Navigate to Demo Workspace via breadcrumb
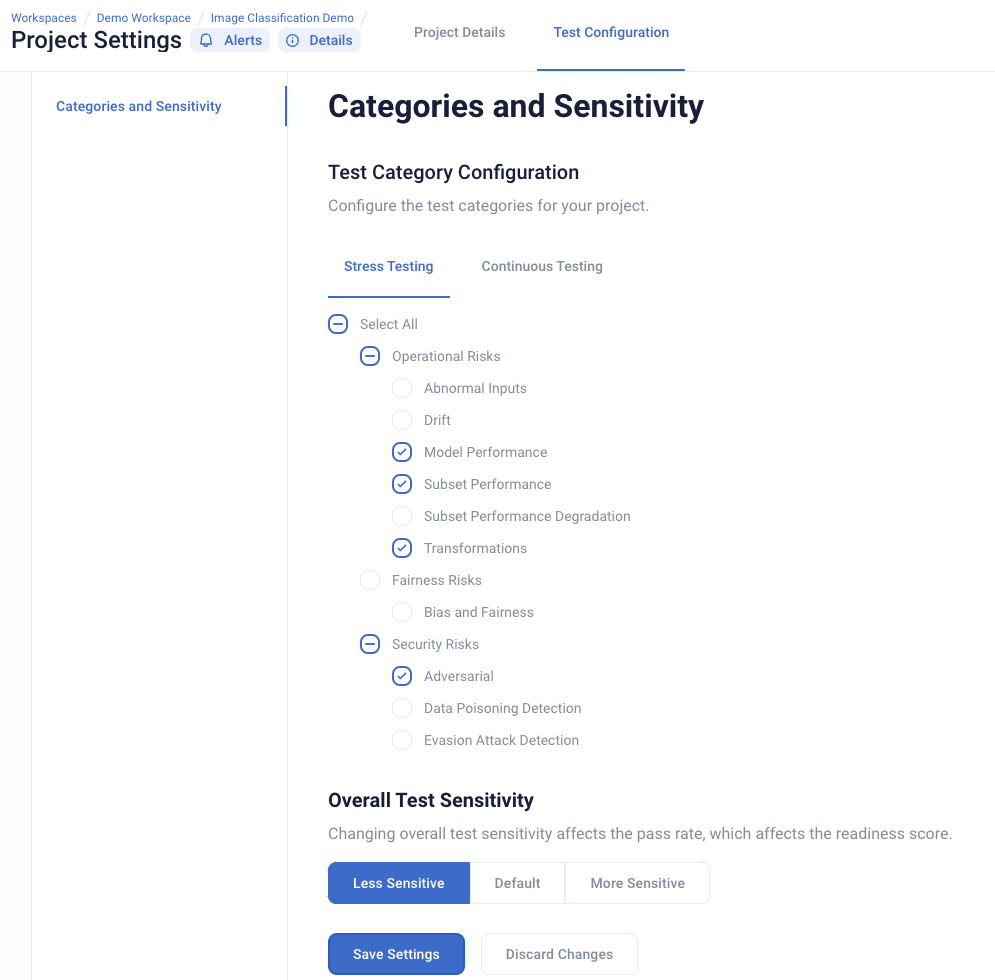Screen dimensions: 995x980 pos(142,17)
